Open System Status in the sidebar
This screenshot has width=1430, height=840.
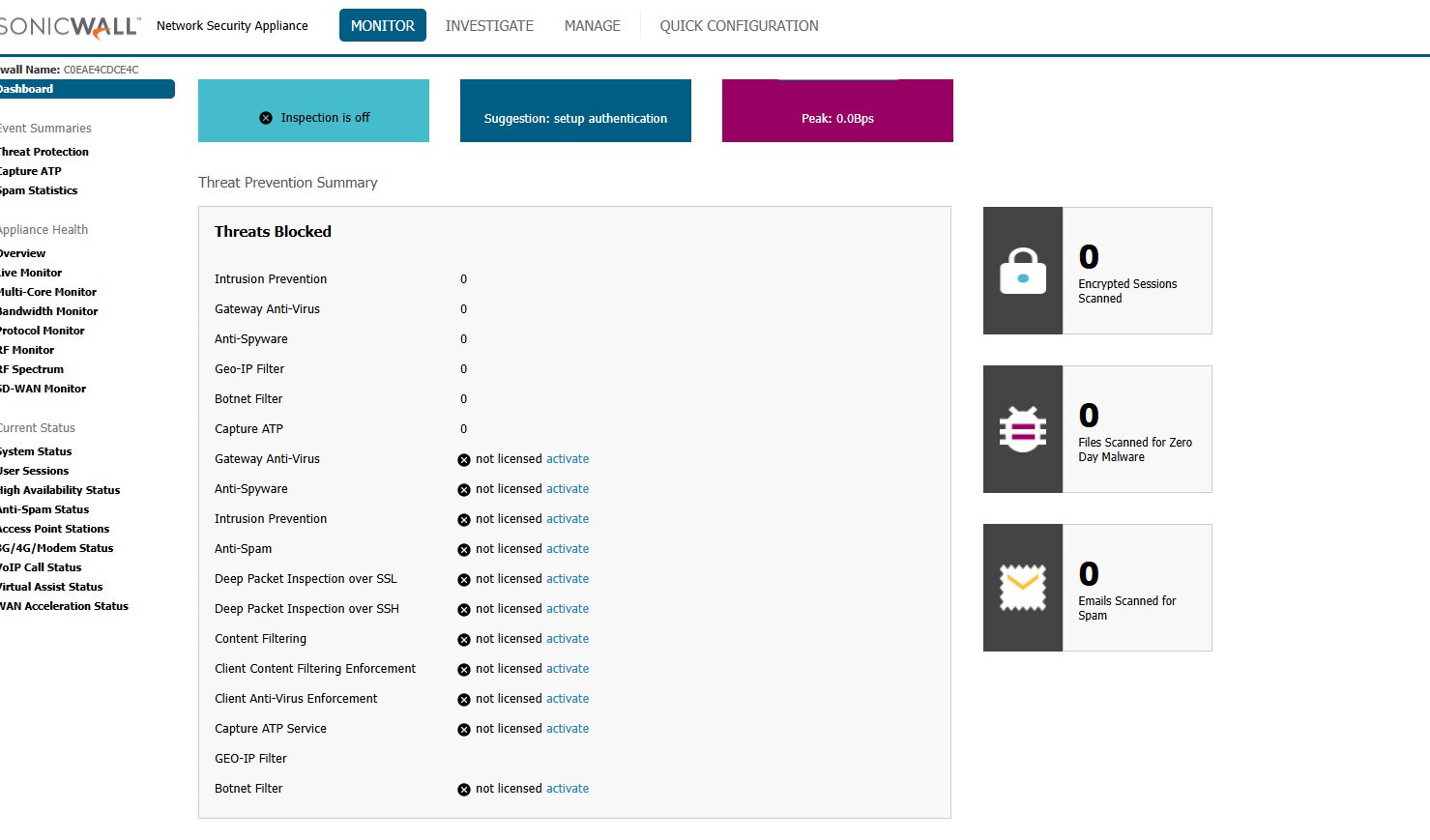[36, 451]
